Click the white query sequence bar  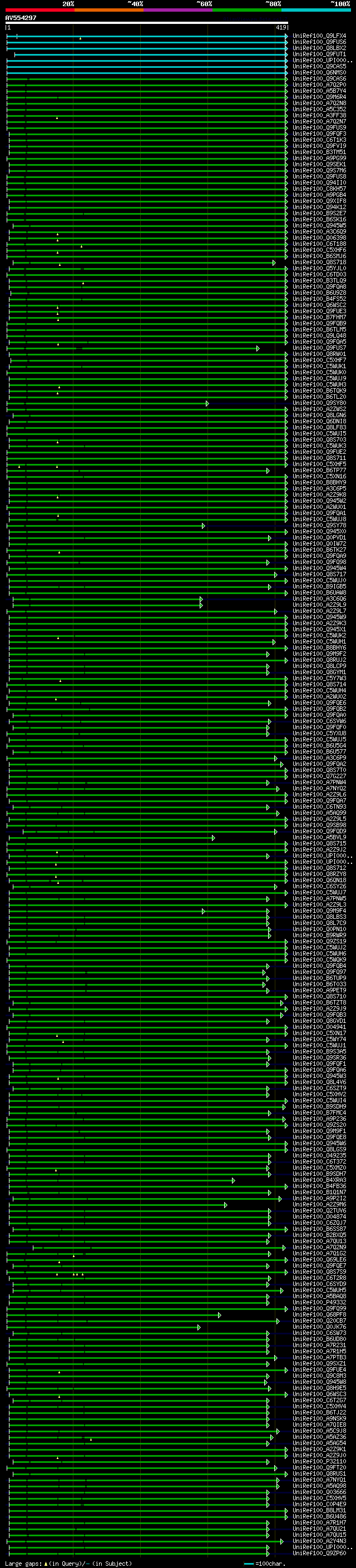pyautogui.click(x=147, y=22)
